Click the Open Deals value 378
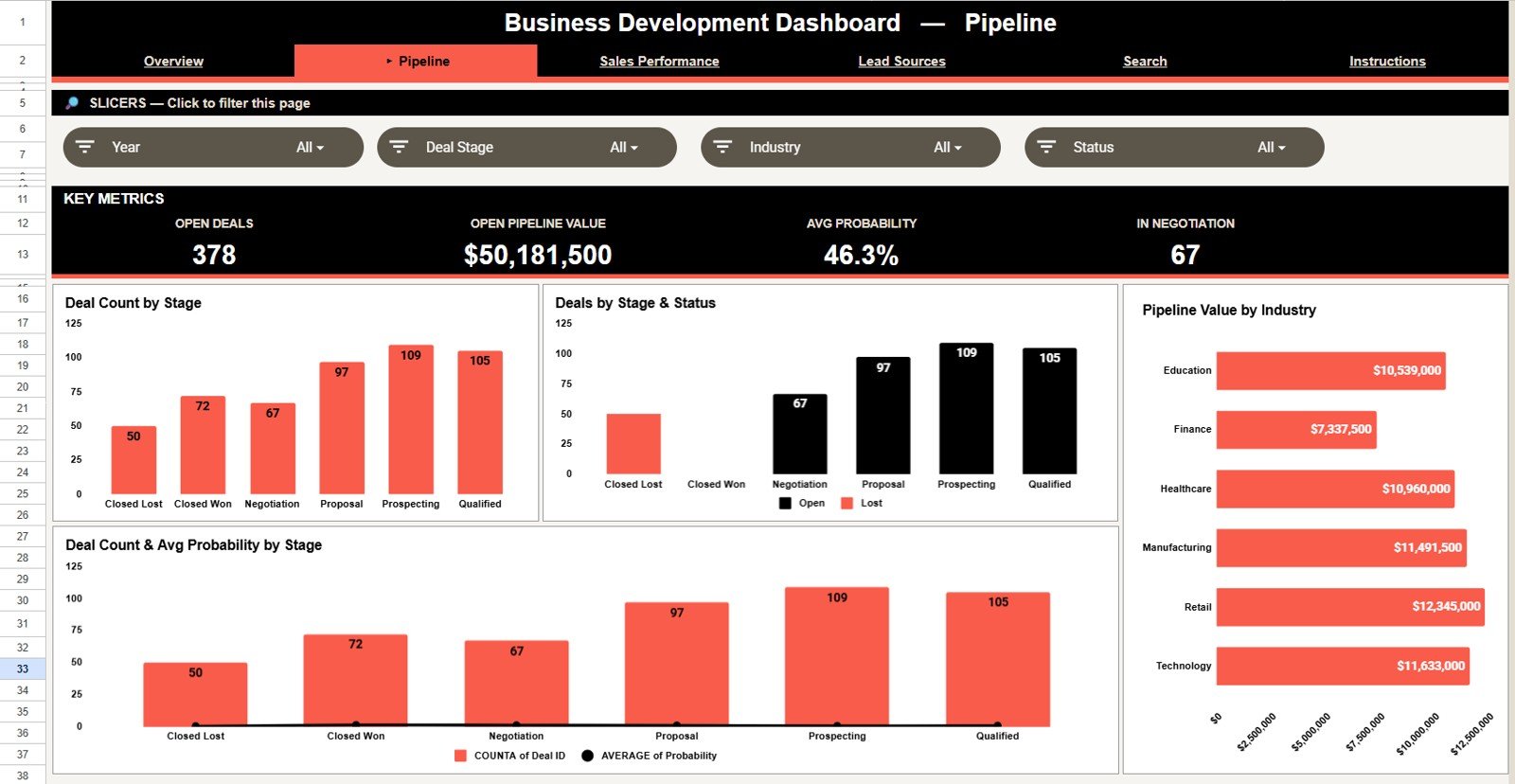This screenshot has height=784, width=1515. click(x=214, y=255)
